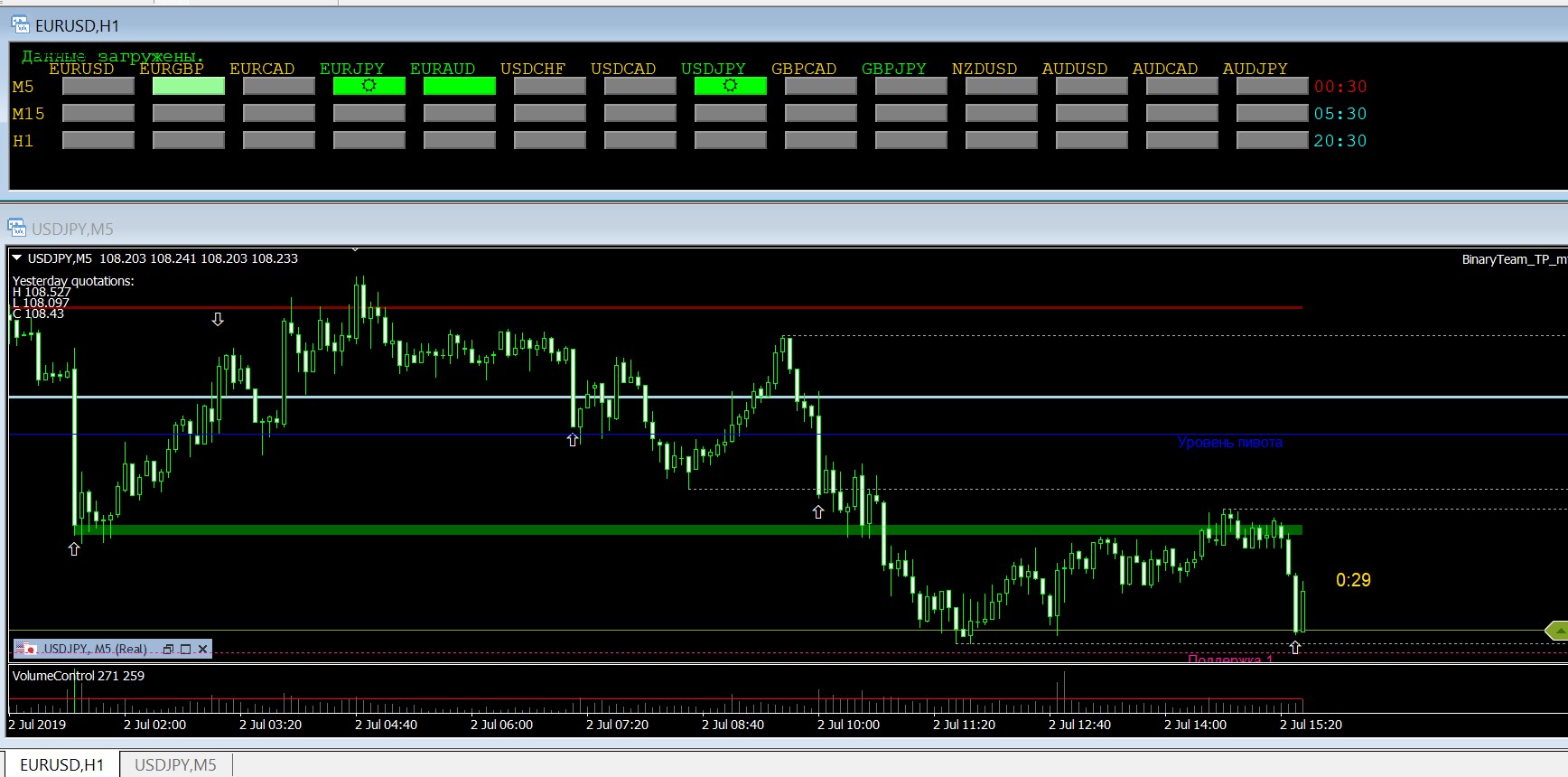Click the USDJPY,M5 window title icon
The image size is (1568, 777).
[16, 228]
